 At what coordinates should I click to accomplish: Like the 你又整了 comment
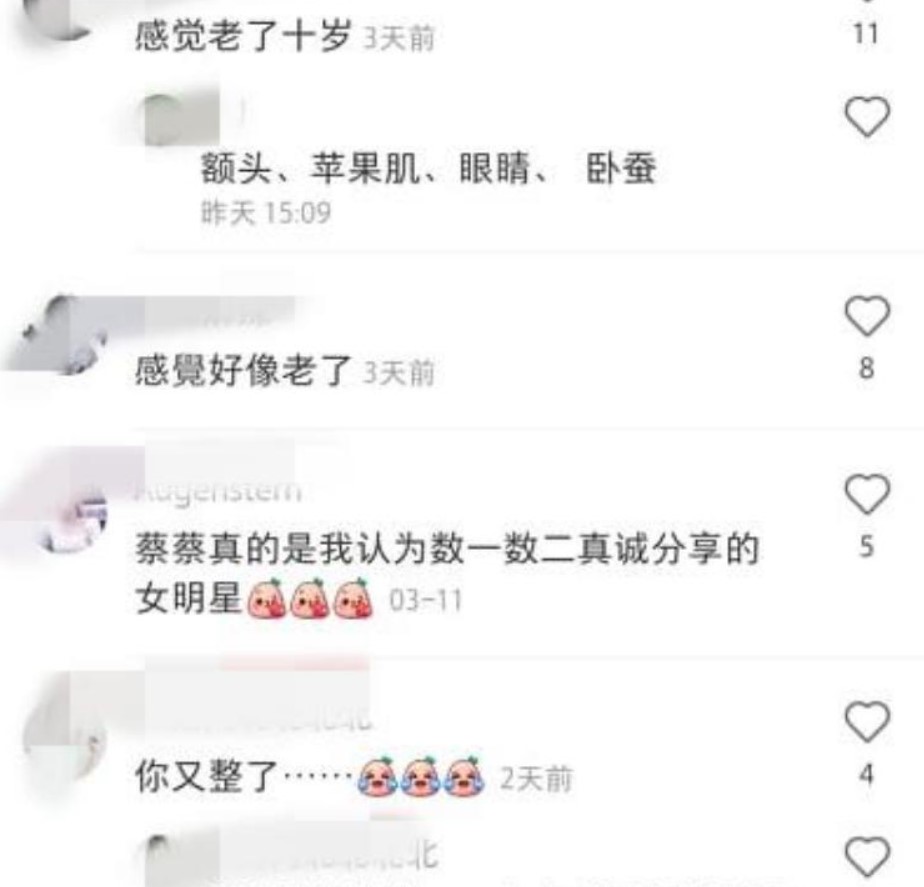[867, 722]
